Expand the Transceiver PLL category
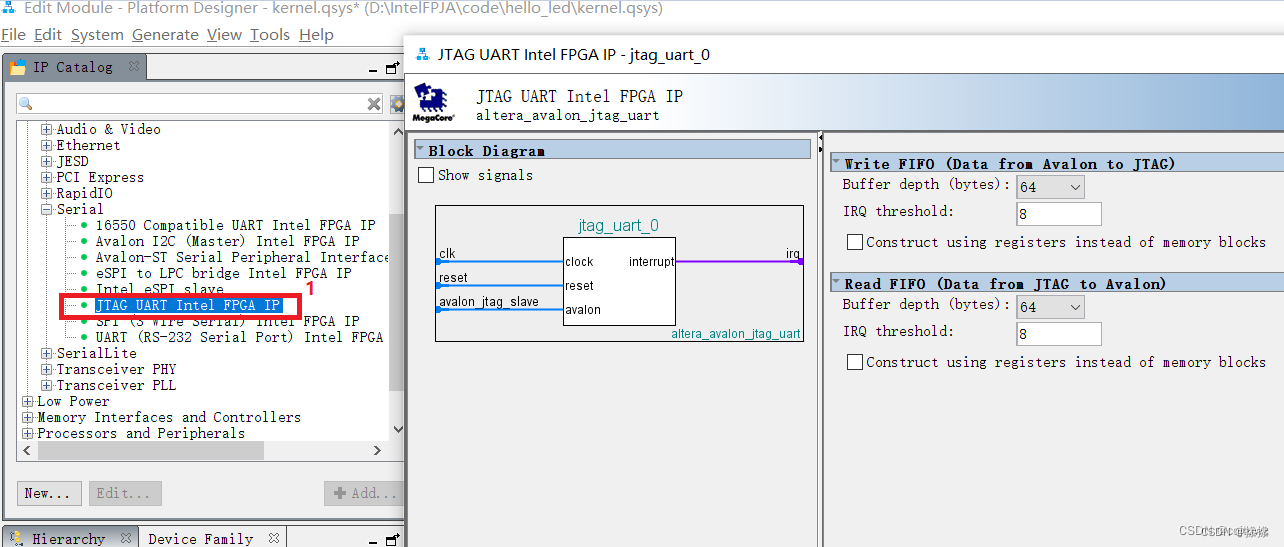The width and height of the screenshot is (1284, 547). (x=46, y=385)
